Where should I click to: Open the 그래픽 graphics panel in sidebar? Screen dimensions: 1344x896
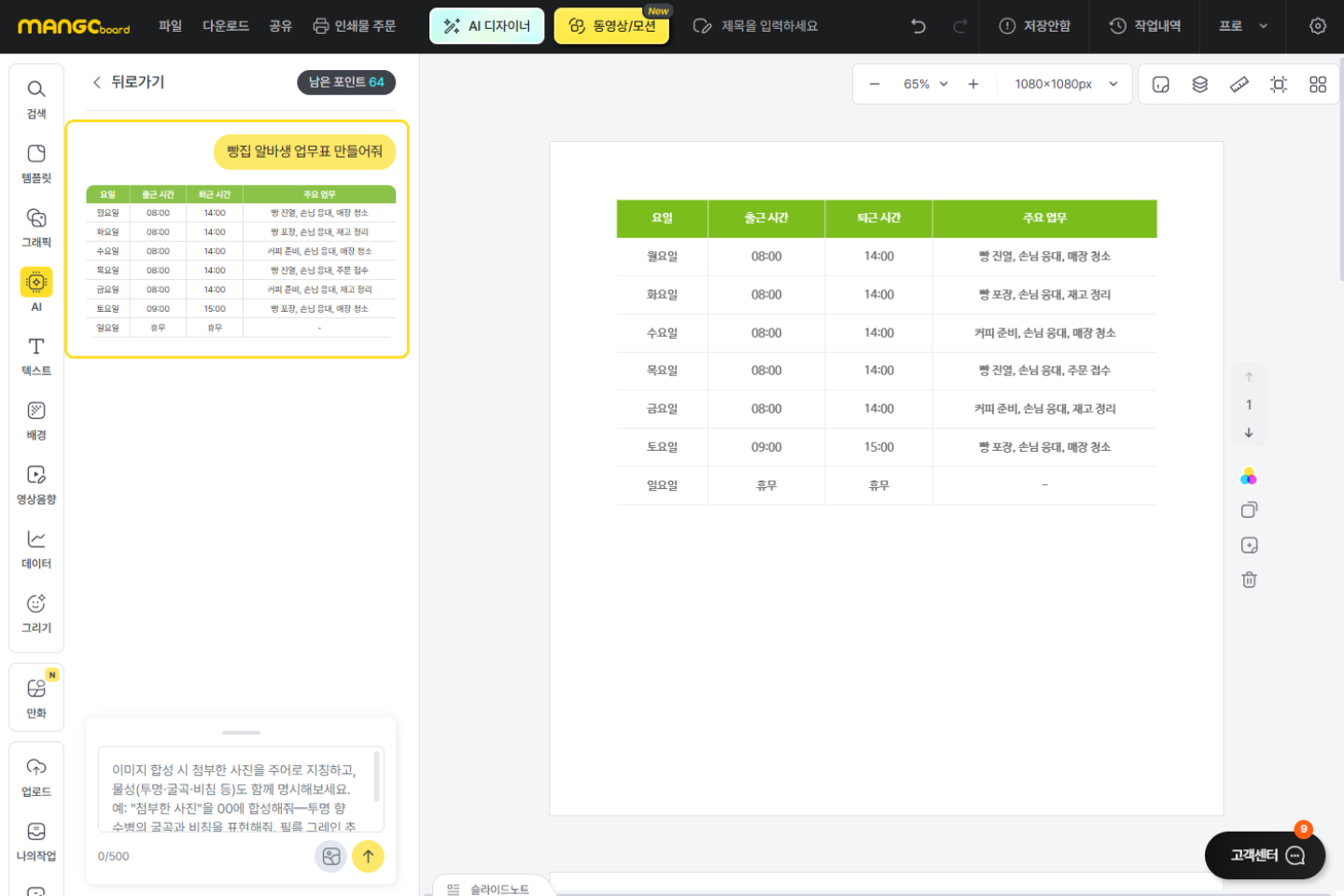36,227
